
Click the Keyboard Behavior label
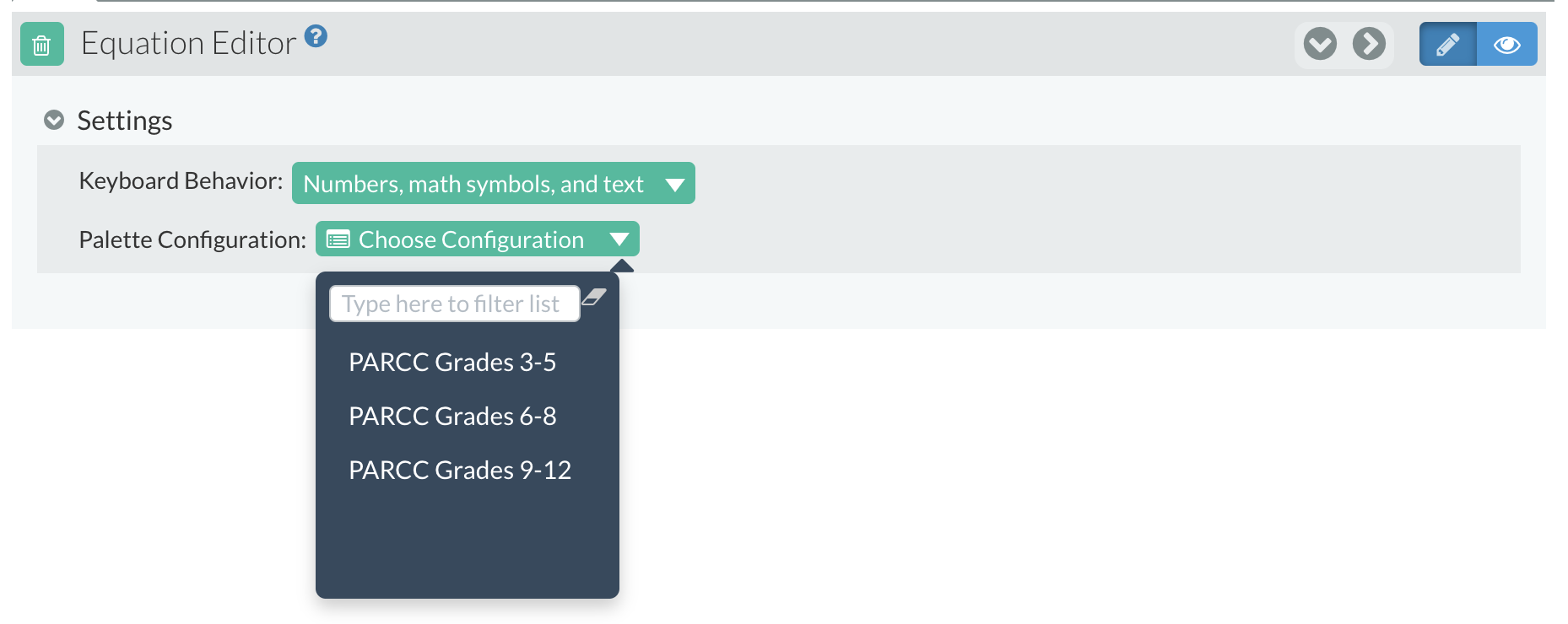point(181,180)
